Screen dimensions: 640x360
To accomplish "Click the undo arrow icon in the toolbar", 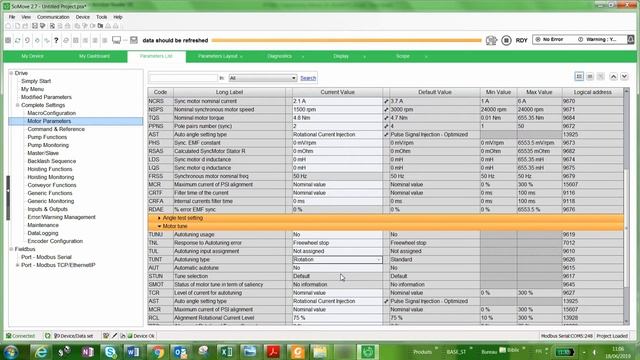I will coord(27,40).
